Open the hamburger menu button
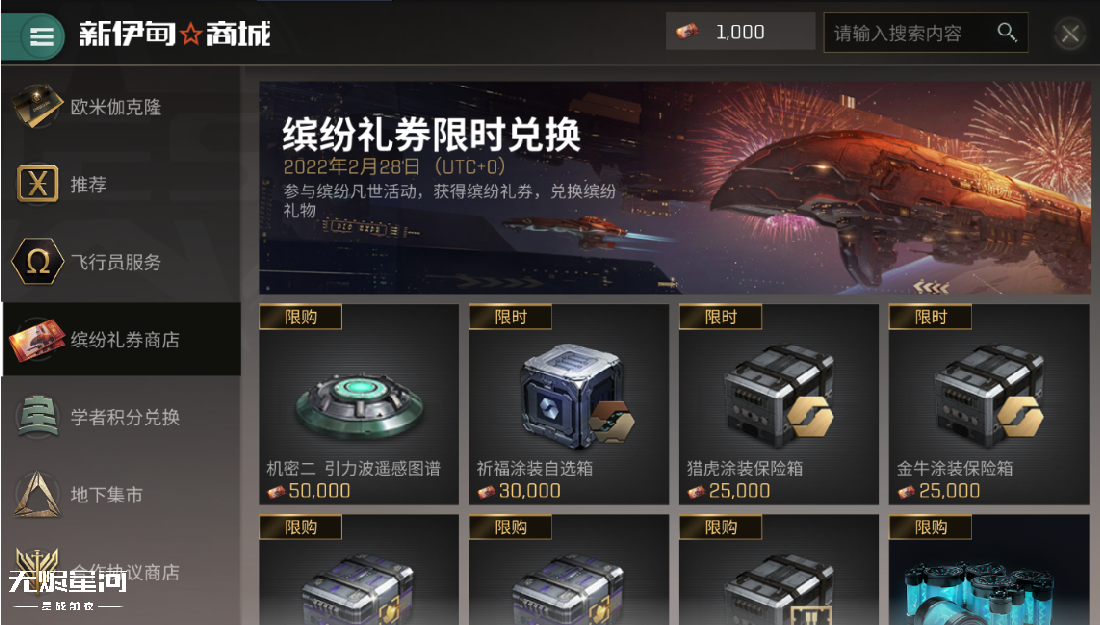The image size is (1100, 625). pos(41,36)
